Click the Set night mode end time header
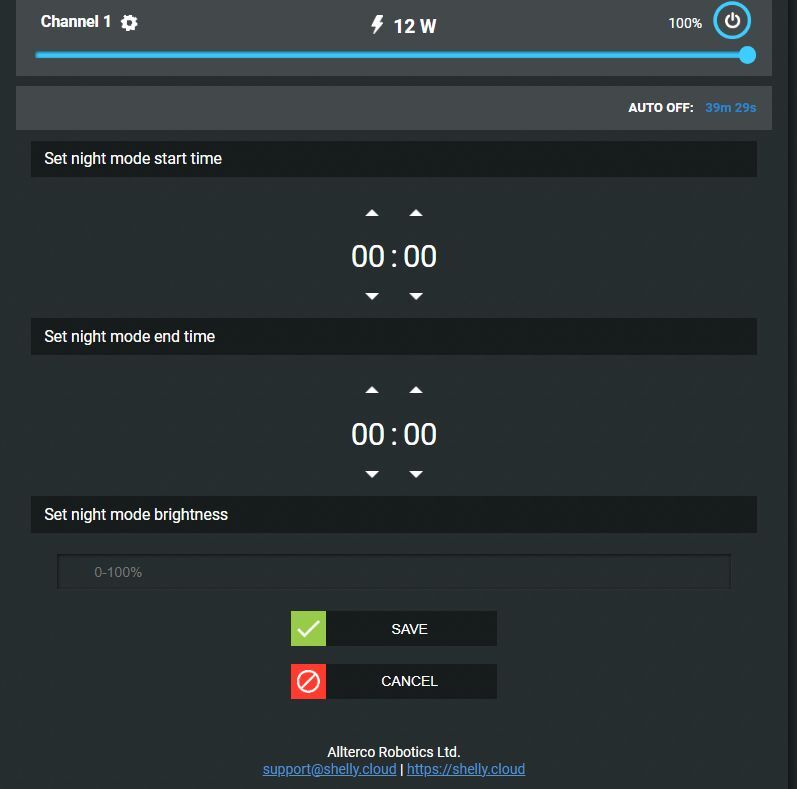Screen dimensions: 797x789 [x=394, y=337]
